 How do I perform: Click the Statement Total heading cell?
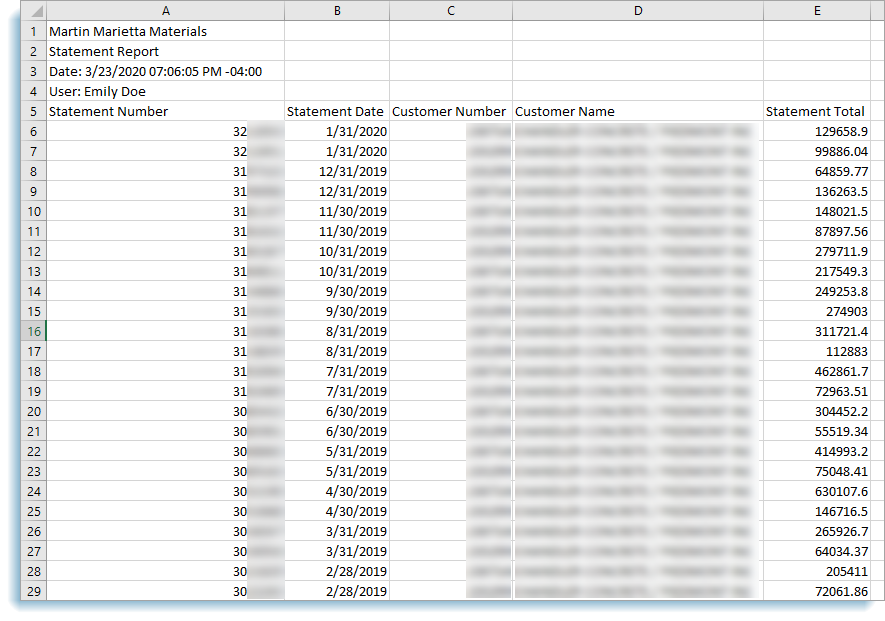815,111
